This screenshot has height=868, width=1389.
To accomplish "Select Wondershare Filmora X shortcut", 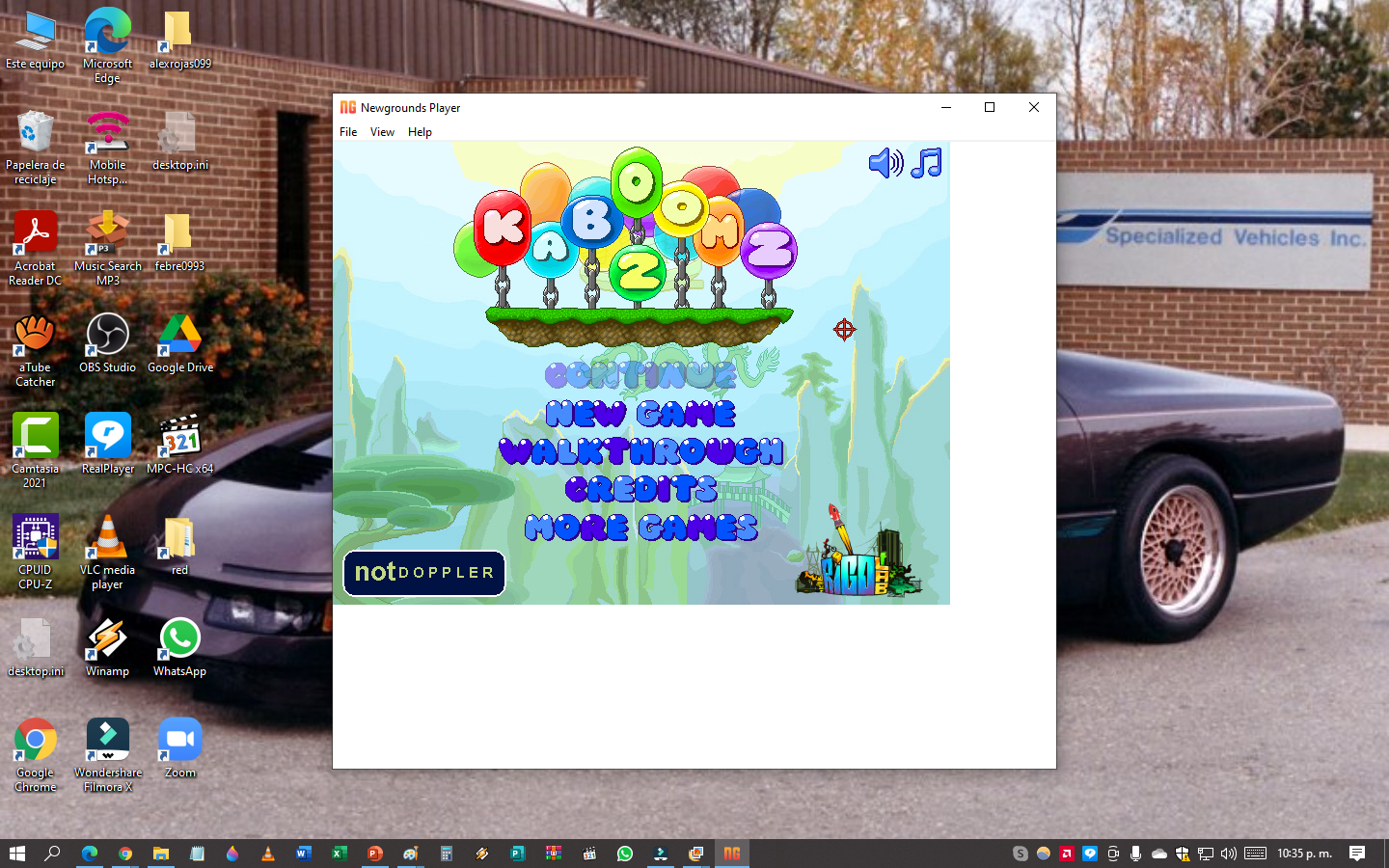I will [108, 754].
